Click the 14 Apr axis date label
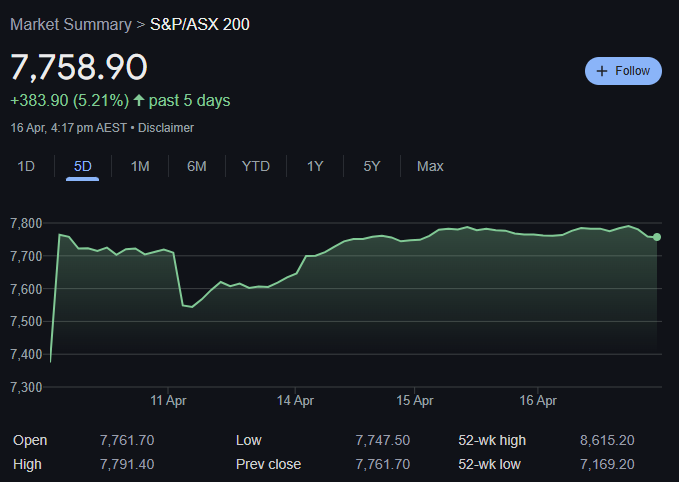Screen dimensions: 679x482 coord(295,400)
